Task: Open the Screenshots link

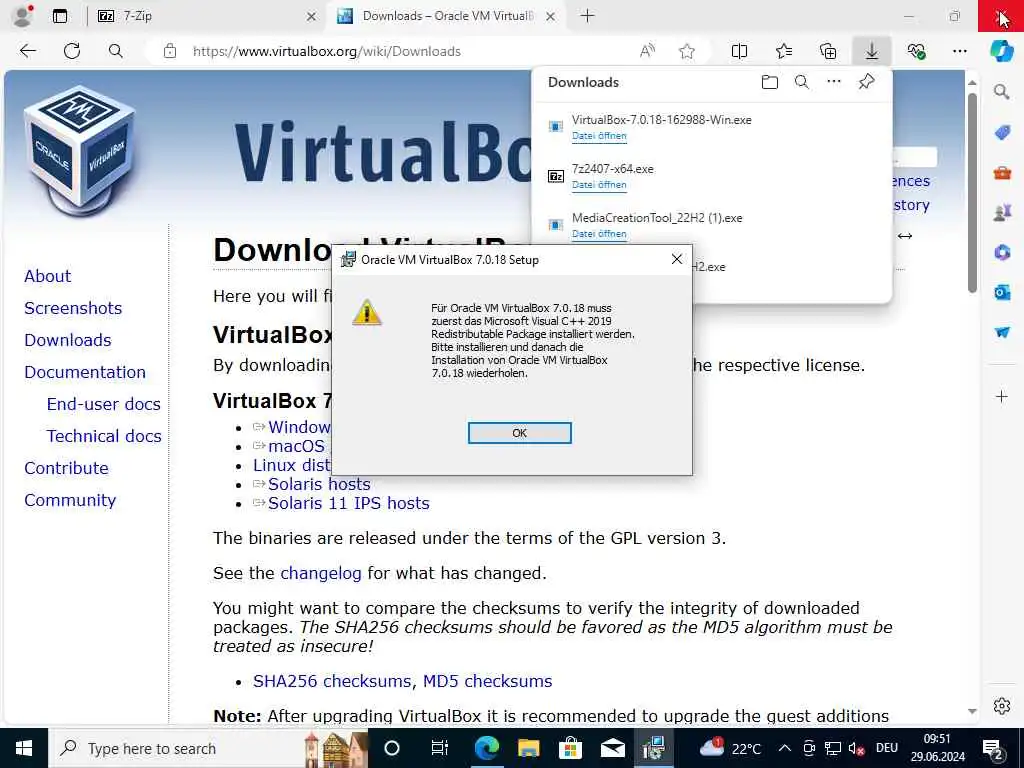Action: (x=73, y=308)
